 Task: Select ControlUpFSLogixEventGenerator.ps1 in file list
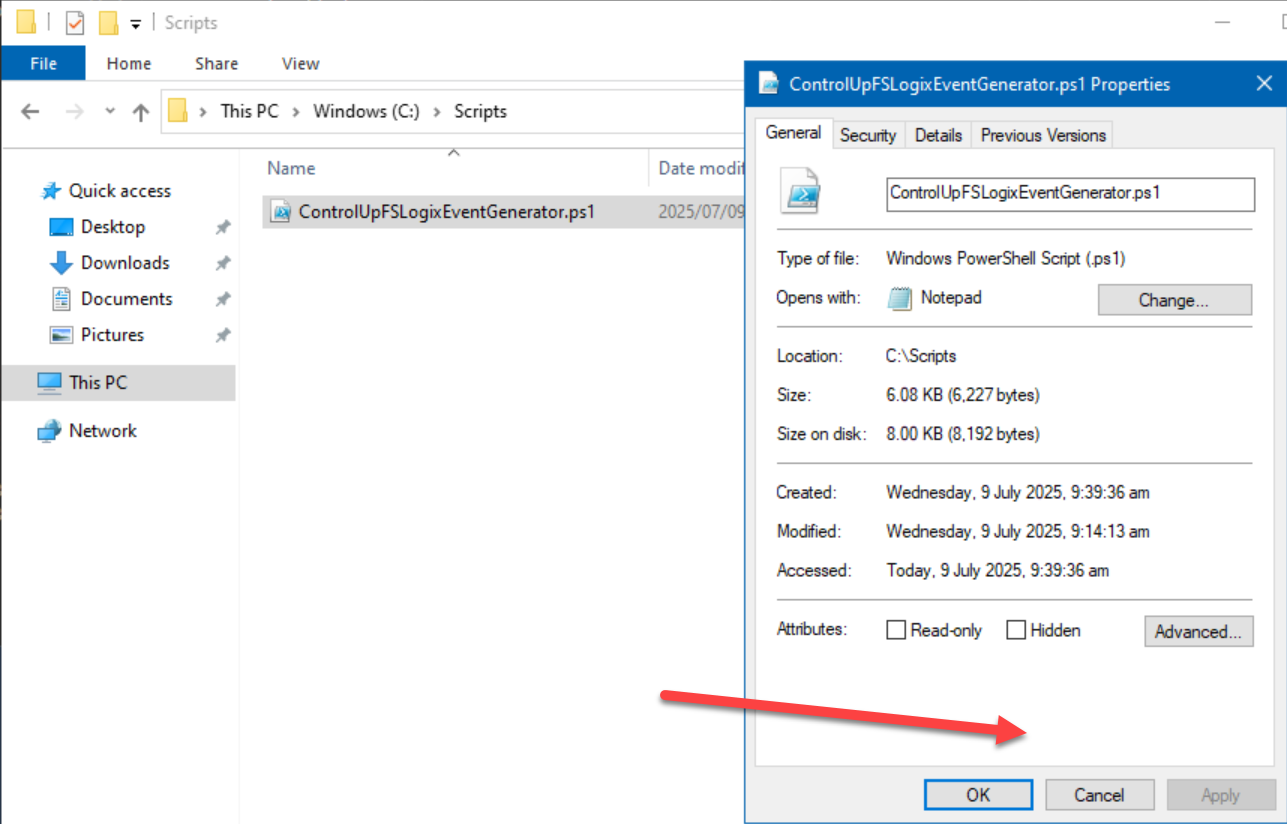click(x=446, y=212)
